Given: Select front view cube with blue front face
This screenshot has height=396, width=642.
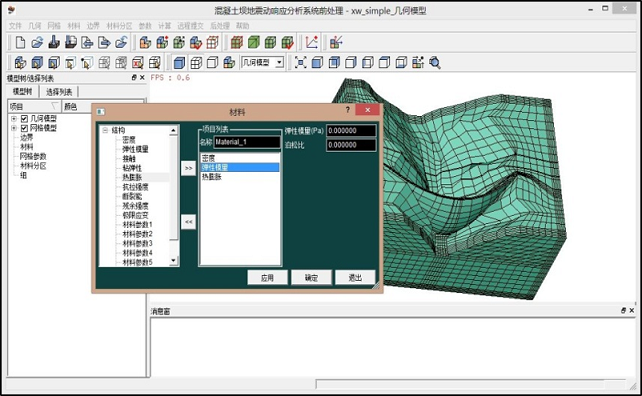Looking at the screenshot, I should (317, 63).
